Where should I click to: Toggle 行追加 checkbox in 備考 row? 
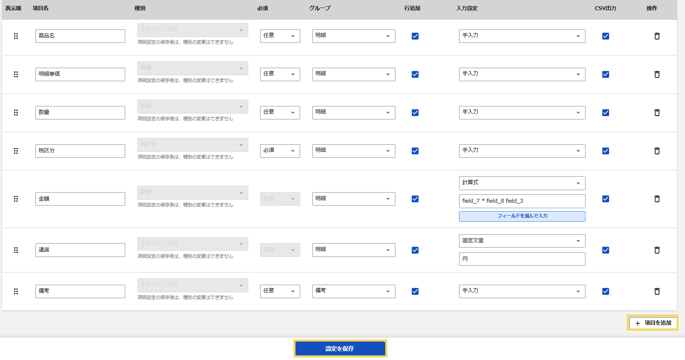click(415, 291)
